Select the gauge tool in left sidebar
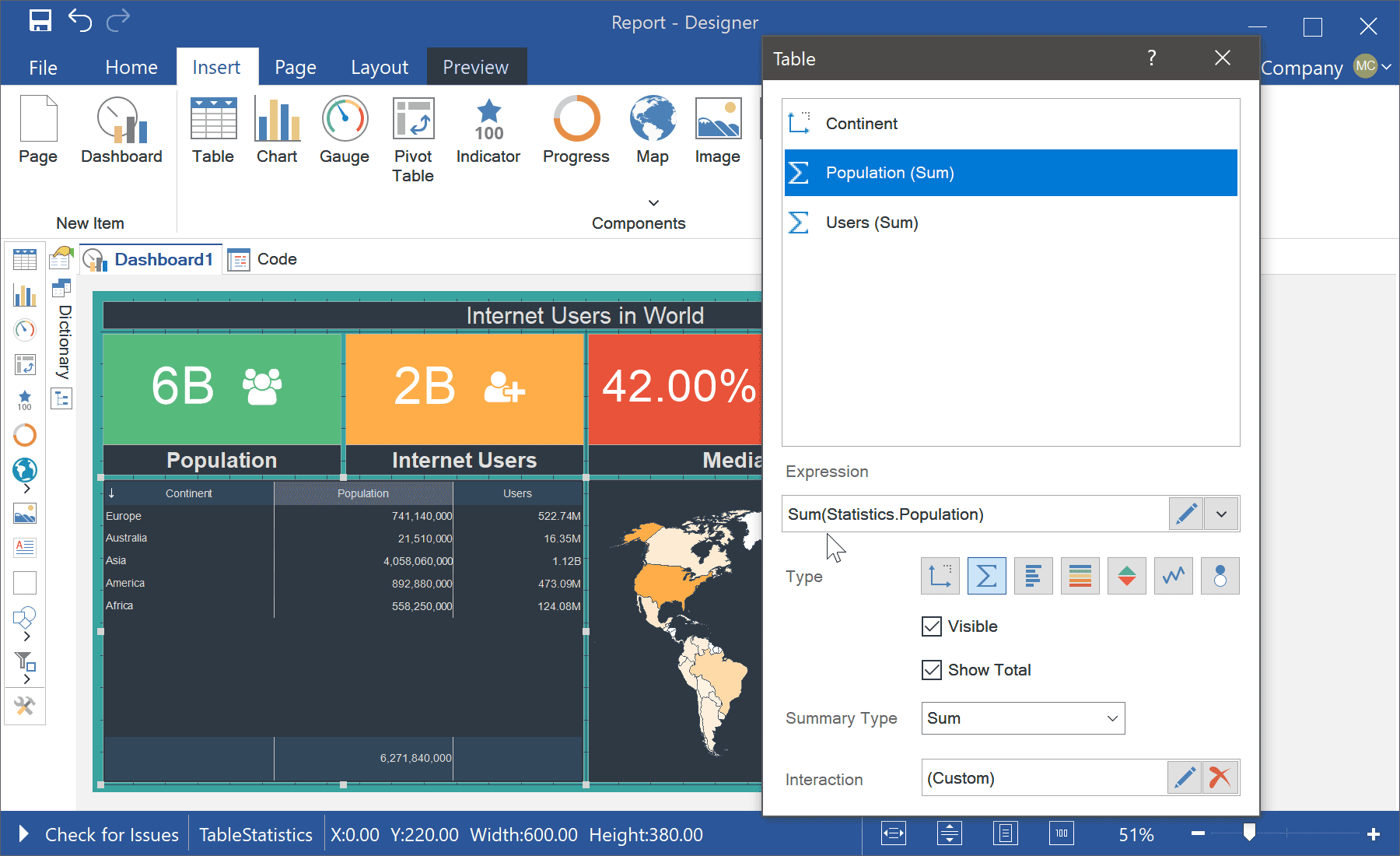Viewport: 1400px width, 856px height. click(25, 330)
